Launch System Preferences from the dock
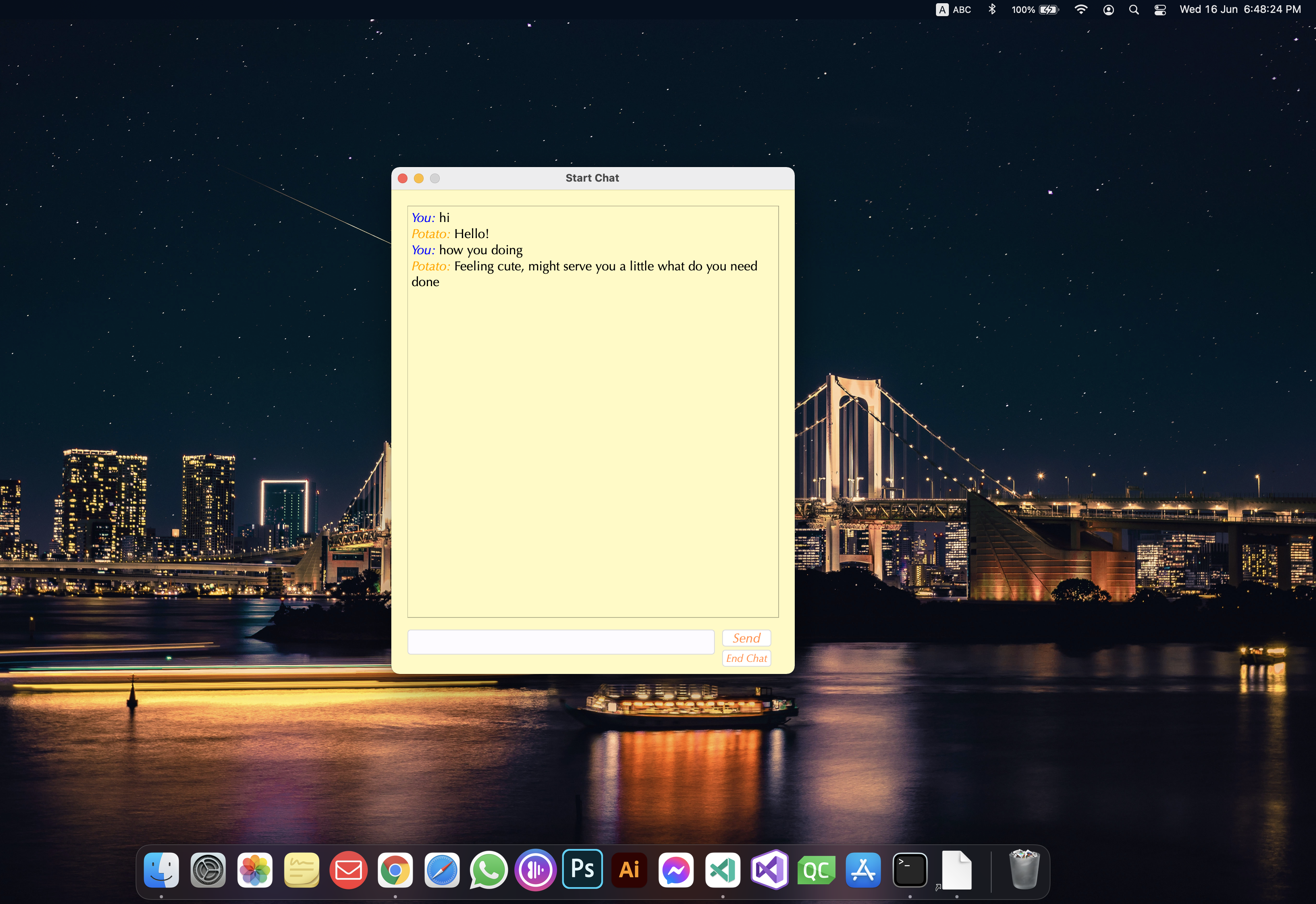1316x904 pixels. click(x=208, y=870)
